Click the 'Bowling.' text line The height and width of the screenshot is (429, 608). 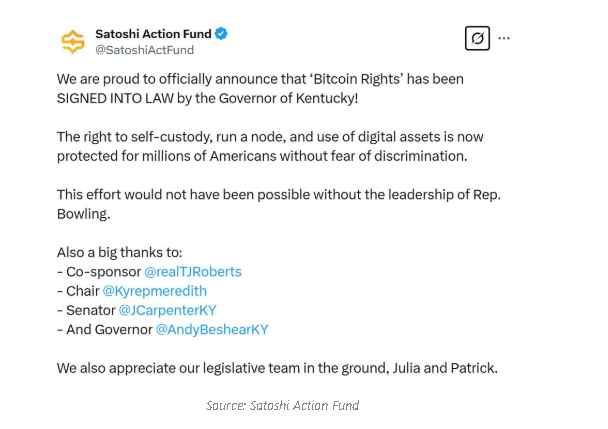click(84, 214)
